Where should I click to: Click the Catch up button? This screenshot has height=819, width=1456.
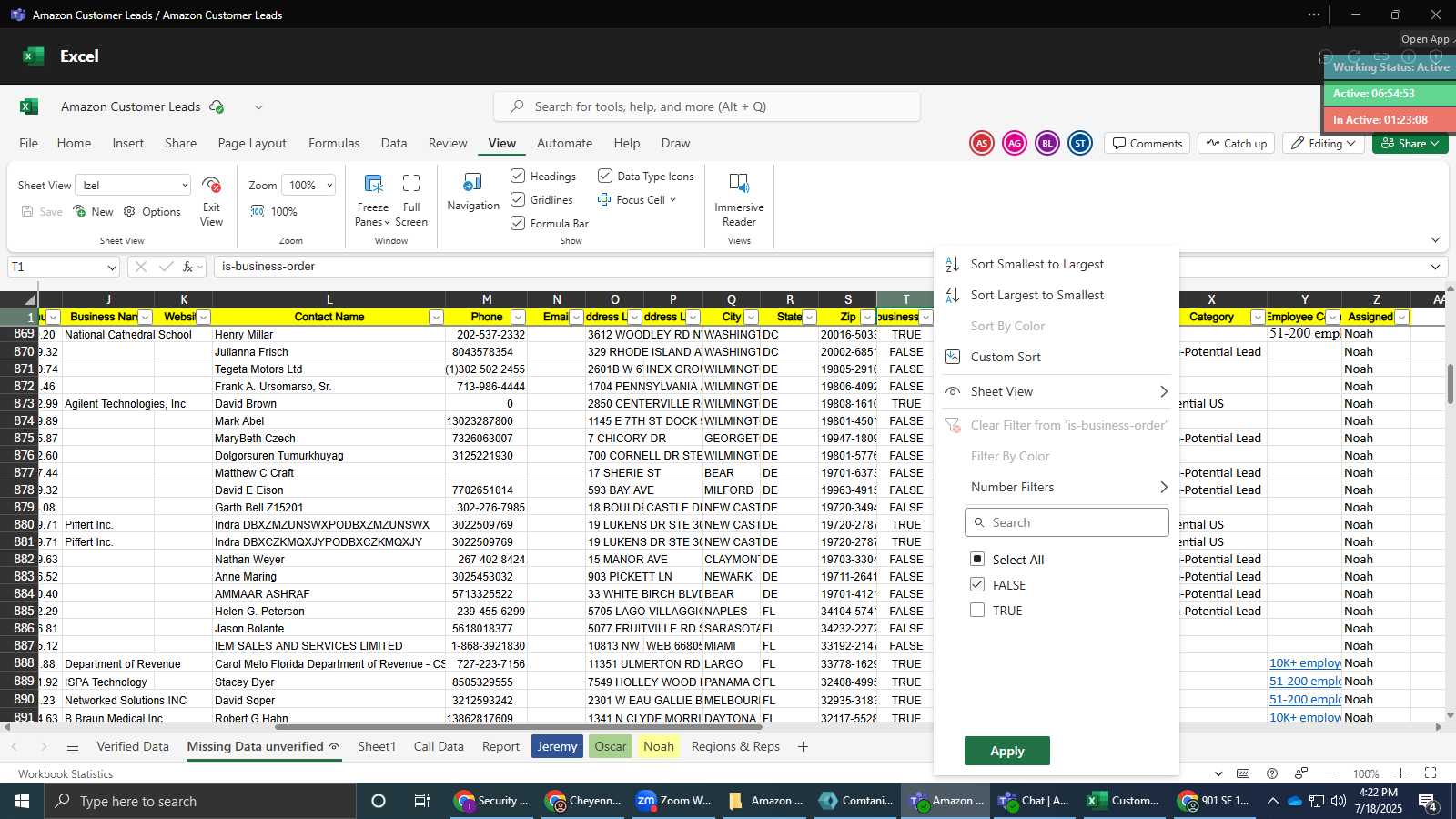1236,143
